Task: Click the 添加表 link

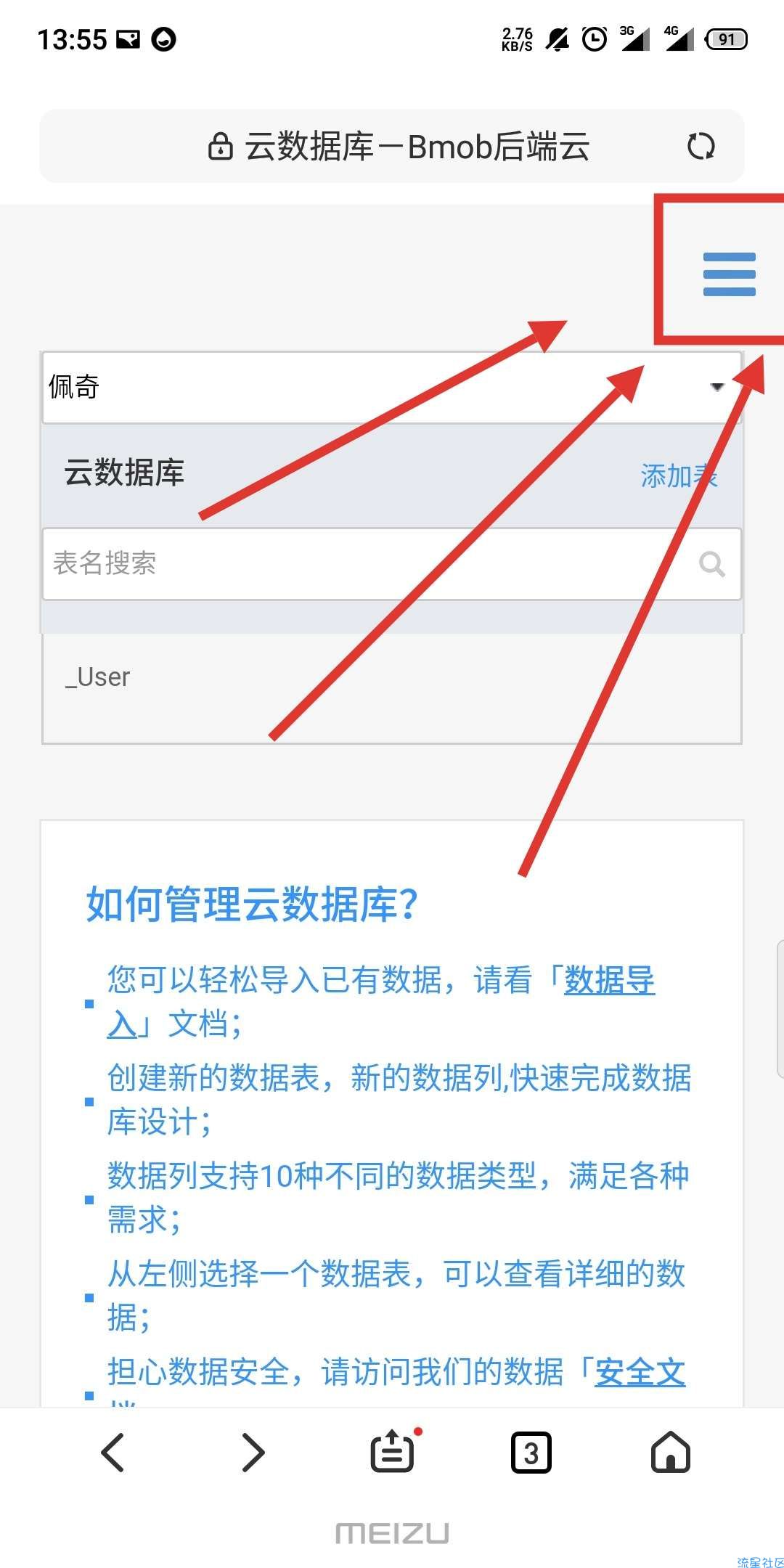Action: click(x=679, y=476)
